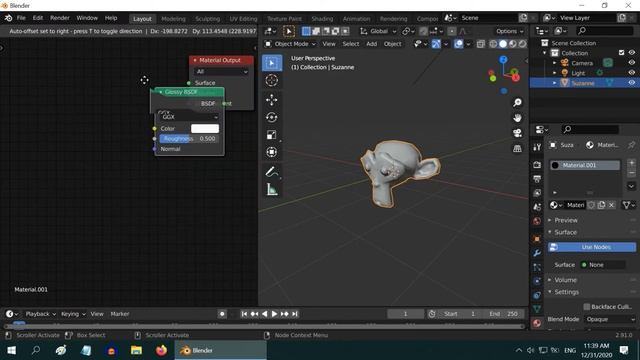Screen dimensions: 640x360
Task: Toggle Camera visibility eye in outliner
Action: click(631, 63)
